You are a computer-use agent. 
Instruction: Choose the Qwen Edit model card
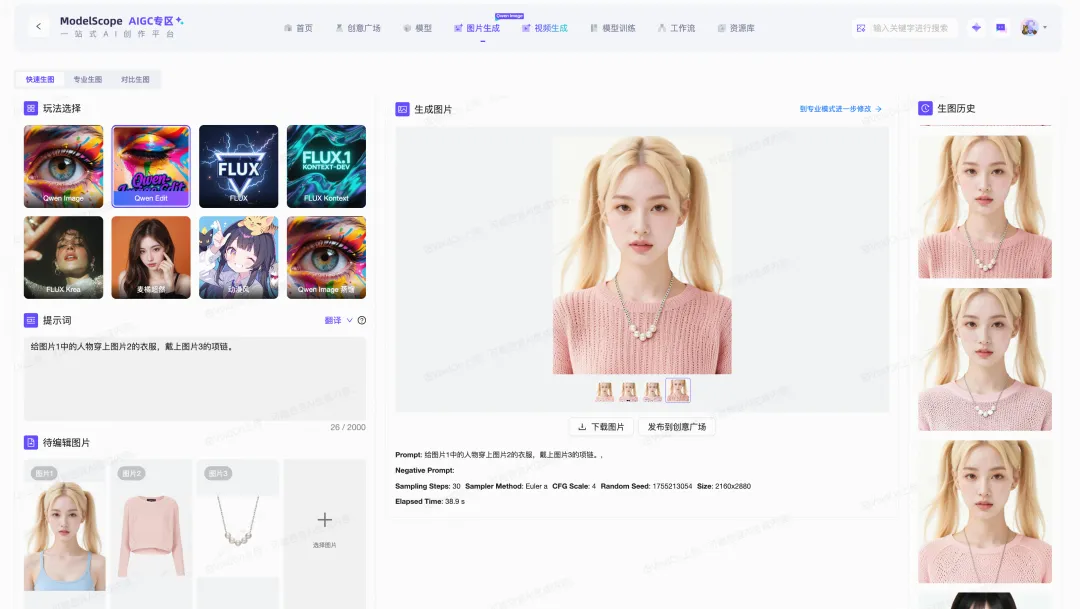pos(151,166)
